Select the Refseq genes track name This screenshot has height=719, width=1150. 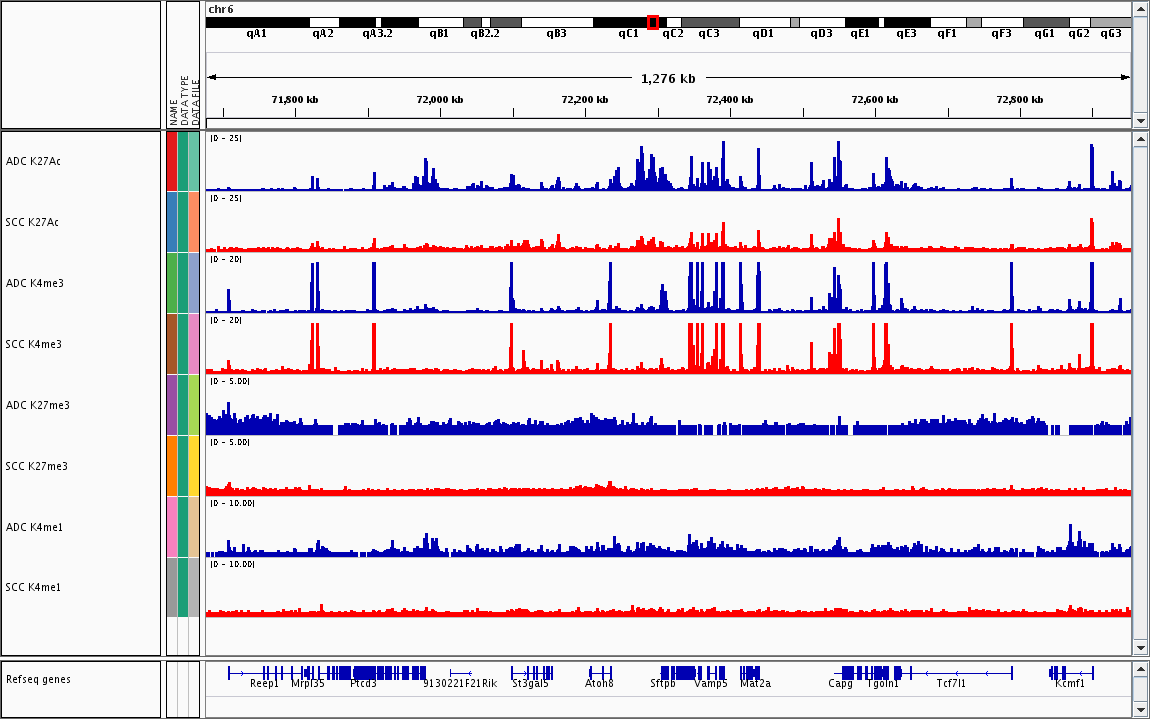coord(40,680)
